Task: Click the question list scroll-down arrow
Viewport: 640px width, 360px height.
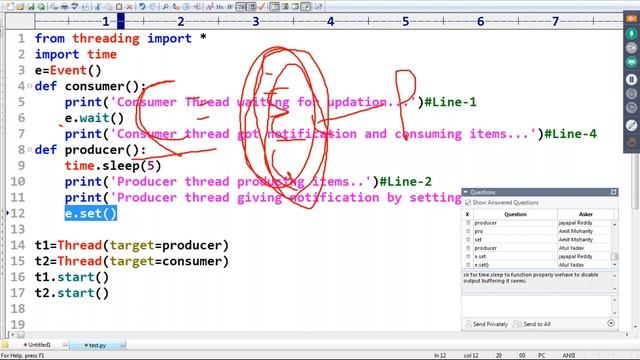Action: (615, 265)
